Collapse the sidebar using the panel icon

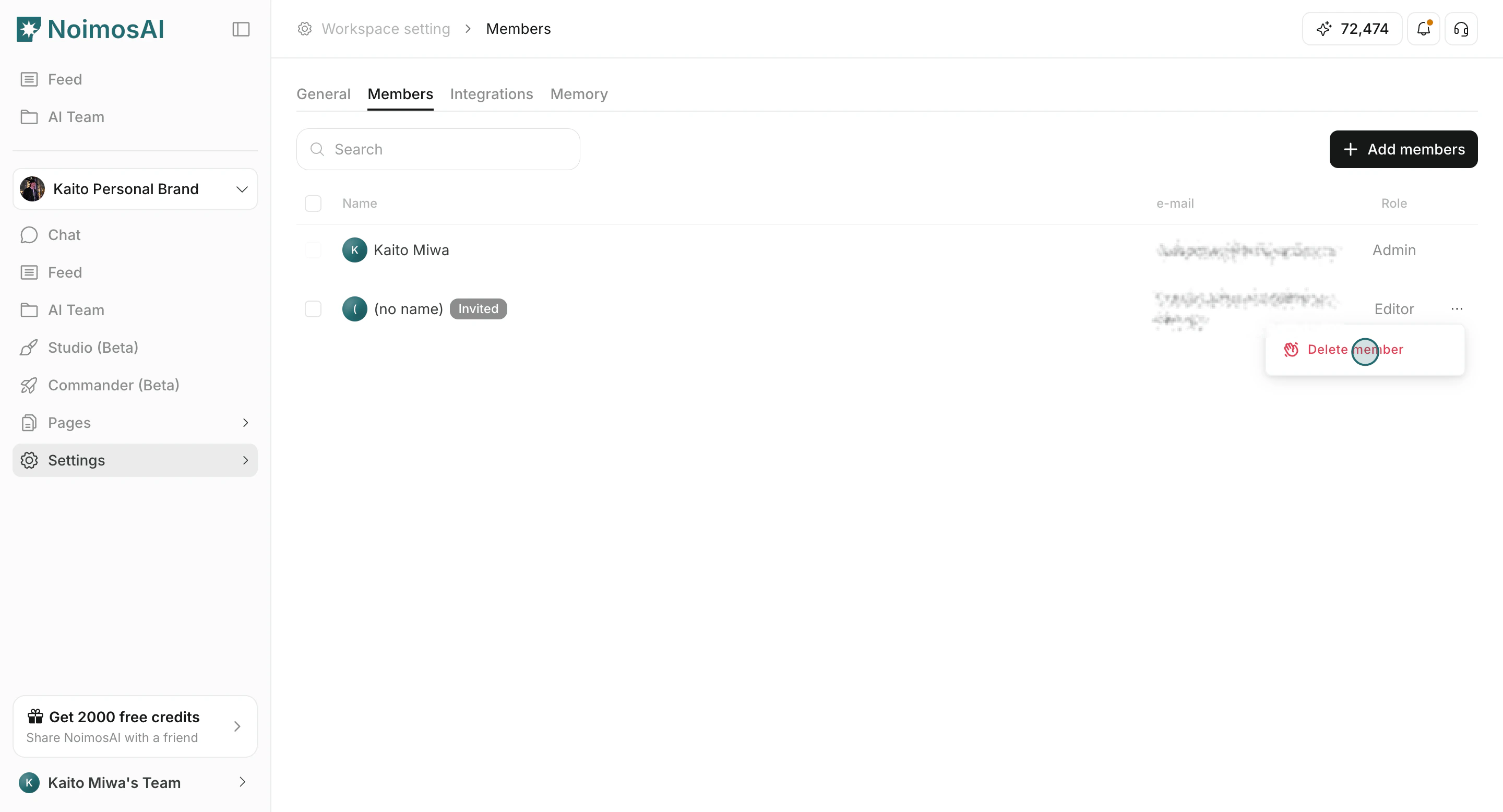tap(241, 29)
